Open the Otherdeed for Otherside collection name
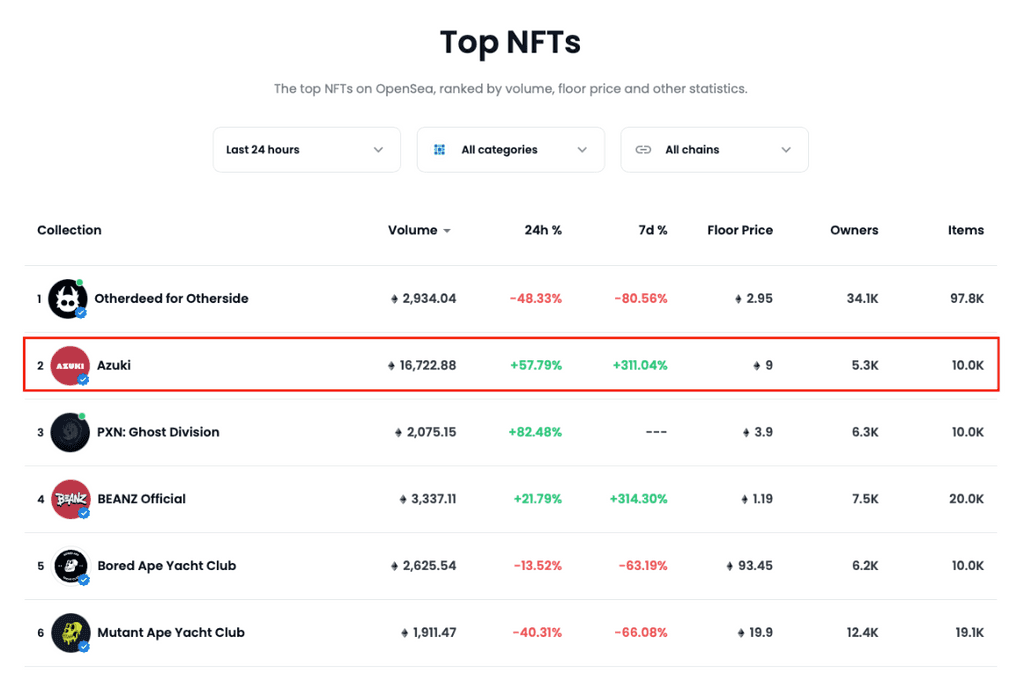Viewport: 1024px width, 673px height. [x=172, y=298]
